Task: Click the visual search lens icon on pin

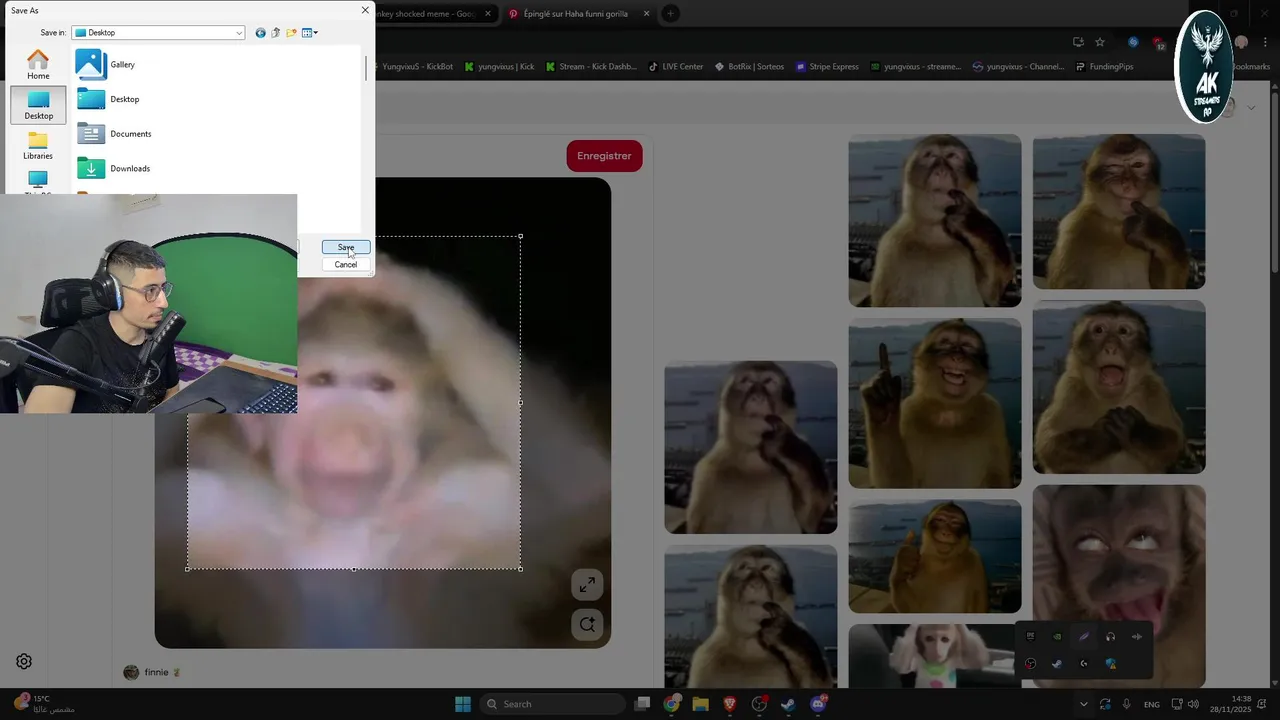Action: pos(587,625)
